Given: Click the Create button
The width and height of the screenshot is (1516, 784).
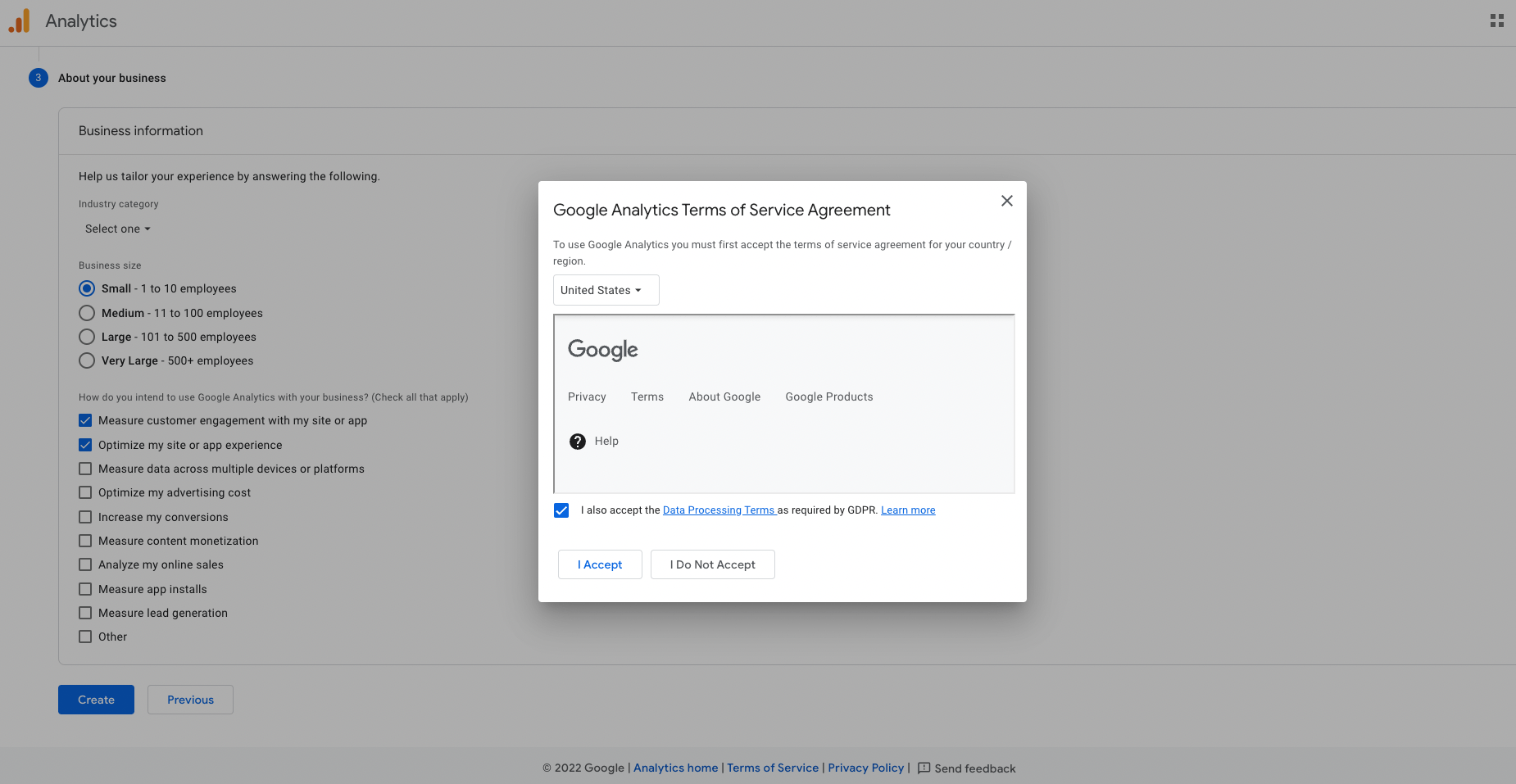Looking at the screenshot, I should coord(96,700).
